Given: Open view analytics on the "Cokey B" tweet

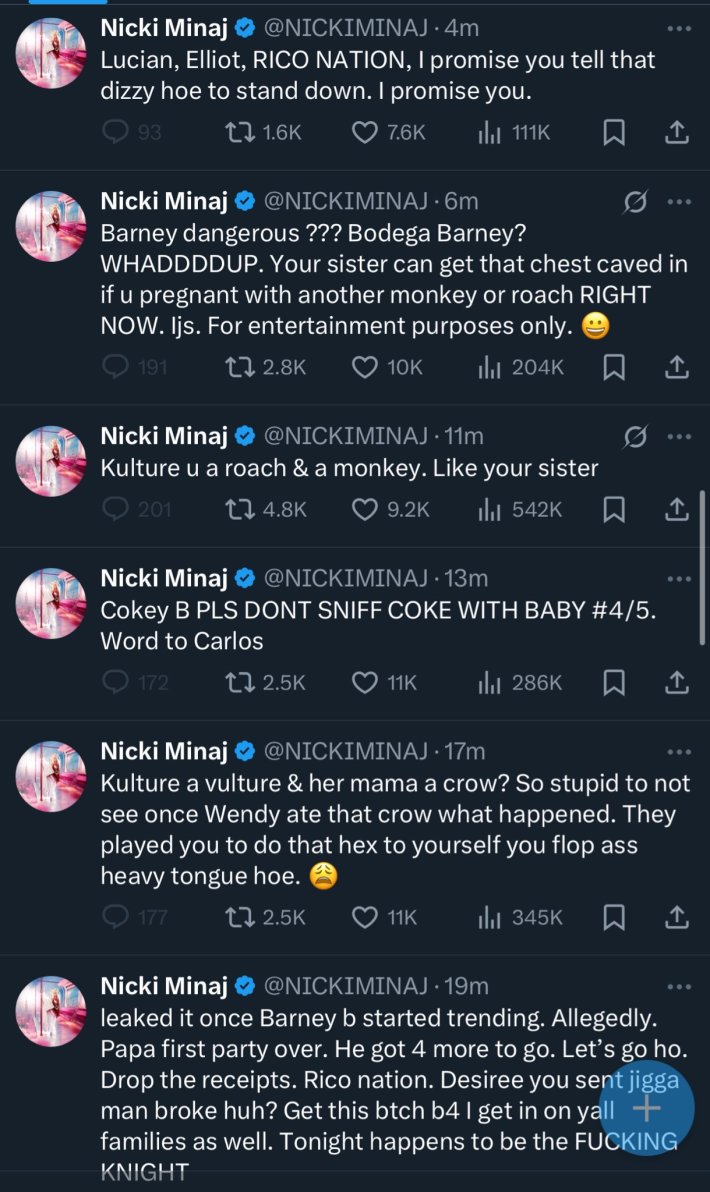Looking at the screenshot, I should (489, 682).
